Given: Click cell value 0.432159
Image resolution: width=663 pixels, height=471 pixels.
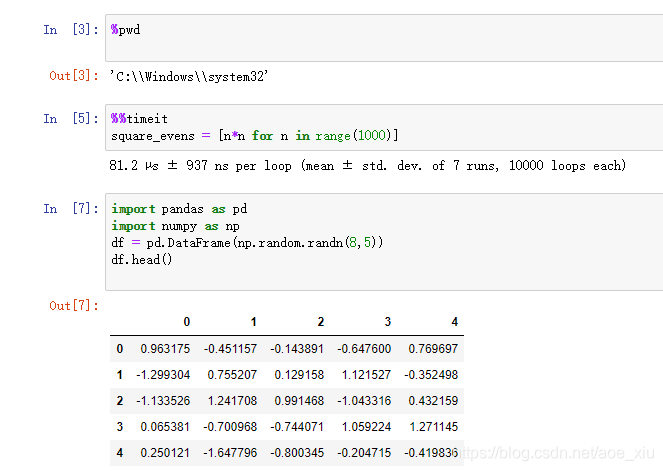Looking at the screenshot, I should [433, 400].
